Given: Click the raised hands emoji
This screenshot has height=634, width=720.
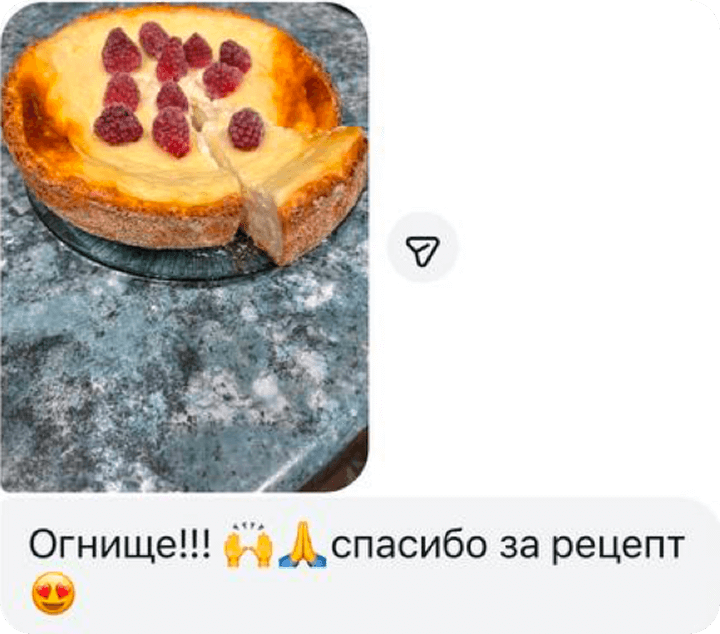Looking at the screenshot, I should pyautogui.click(x=248, y=545).
